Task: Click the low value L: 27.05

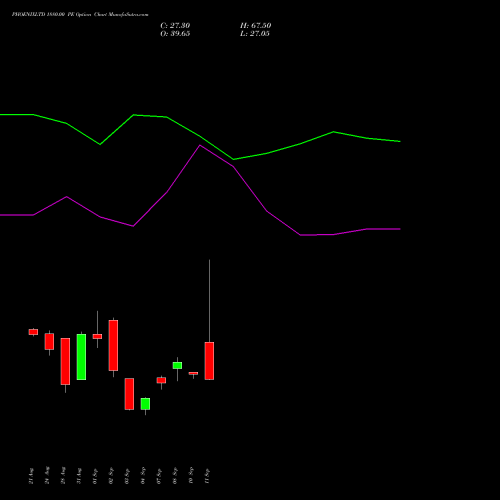Action: tap(255, 34)
